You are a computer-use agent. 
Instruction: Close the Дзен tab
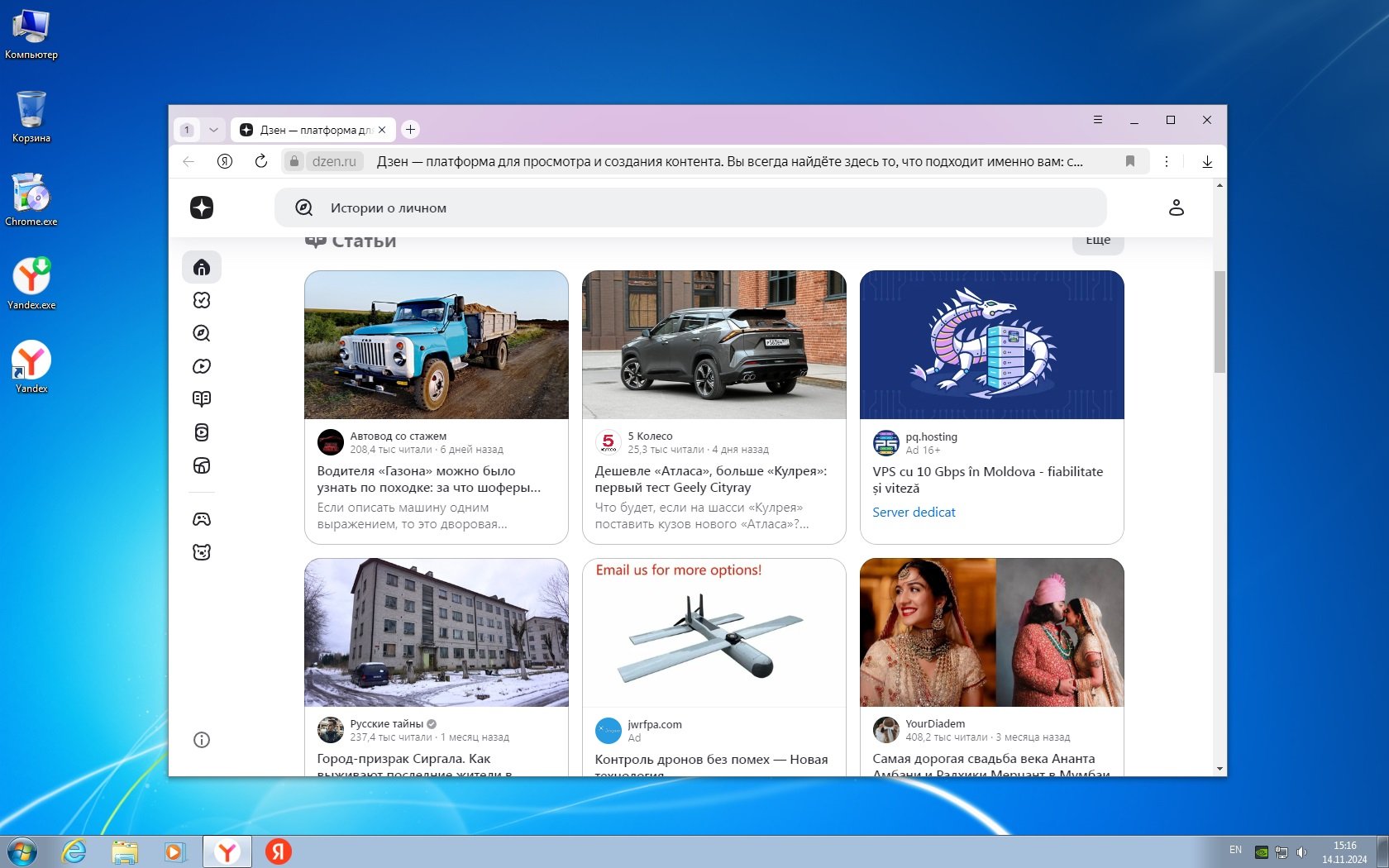[382, 130]
